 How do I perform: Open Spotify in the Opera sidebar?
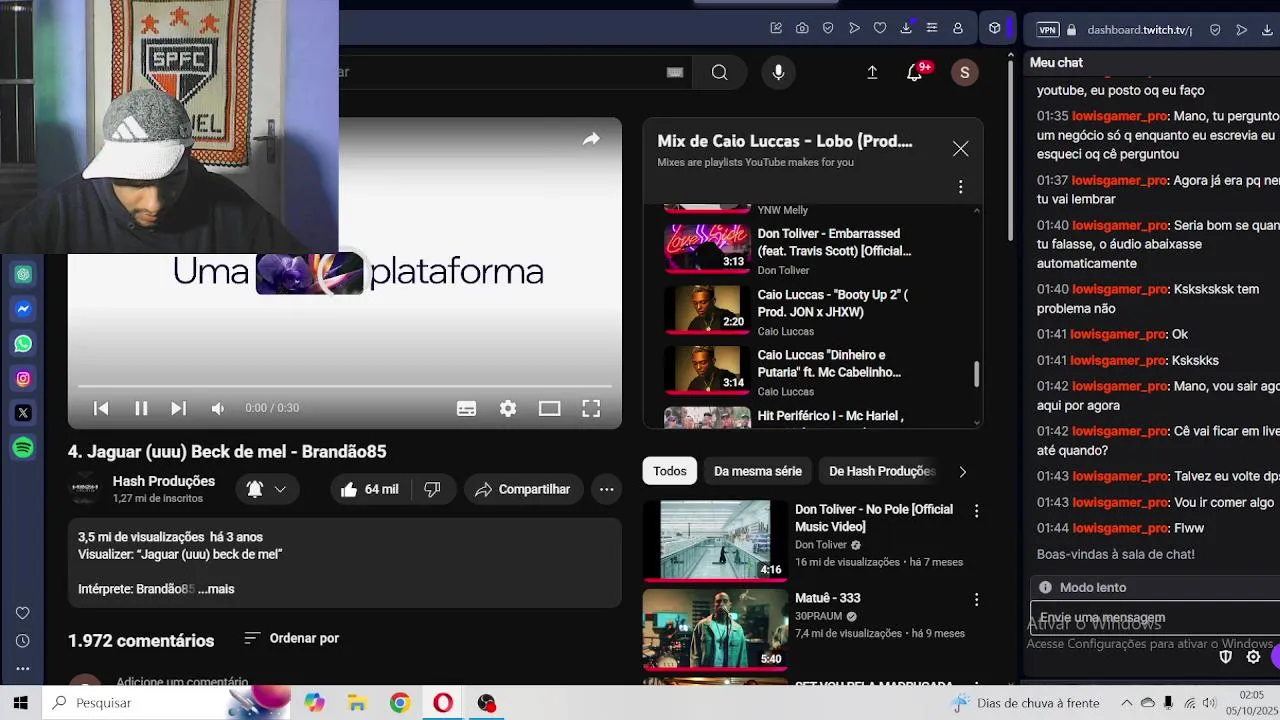(23, 448)
